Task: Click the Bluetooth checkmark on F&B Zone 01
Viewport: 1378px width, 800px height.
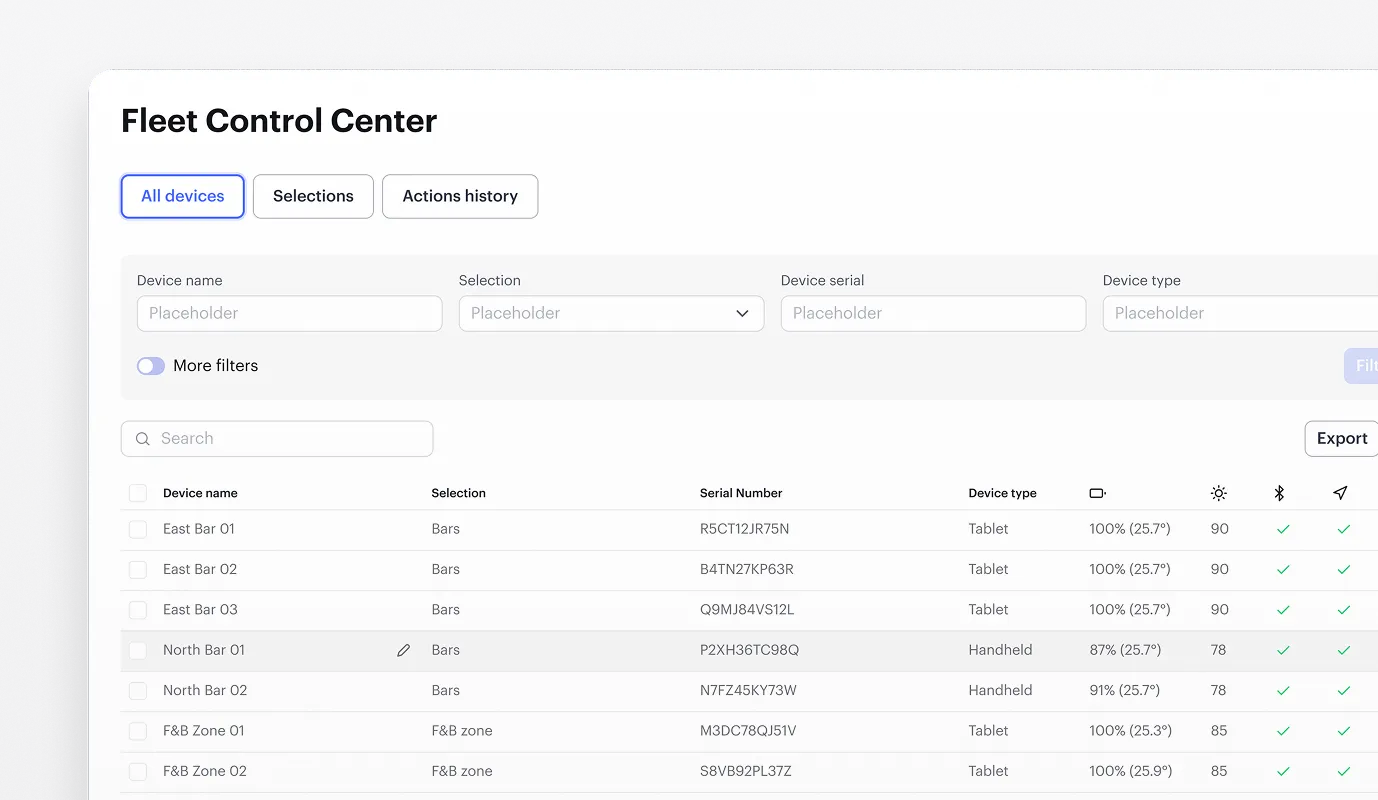Action: coord(1283,730)
